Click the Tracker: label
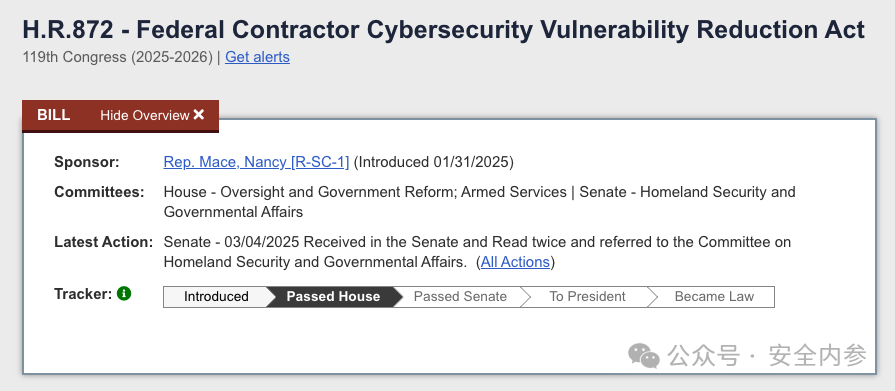This screenshot has height=391, width=895. [x=83, y=294]
